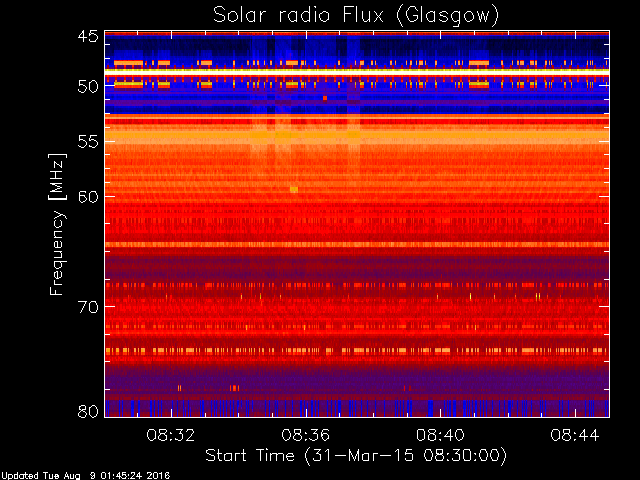
Task: Click the small orange spot near 60 MHz
Action: 294,189
